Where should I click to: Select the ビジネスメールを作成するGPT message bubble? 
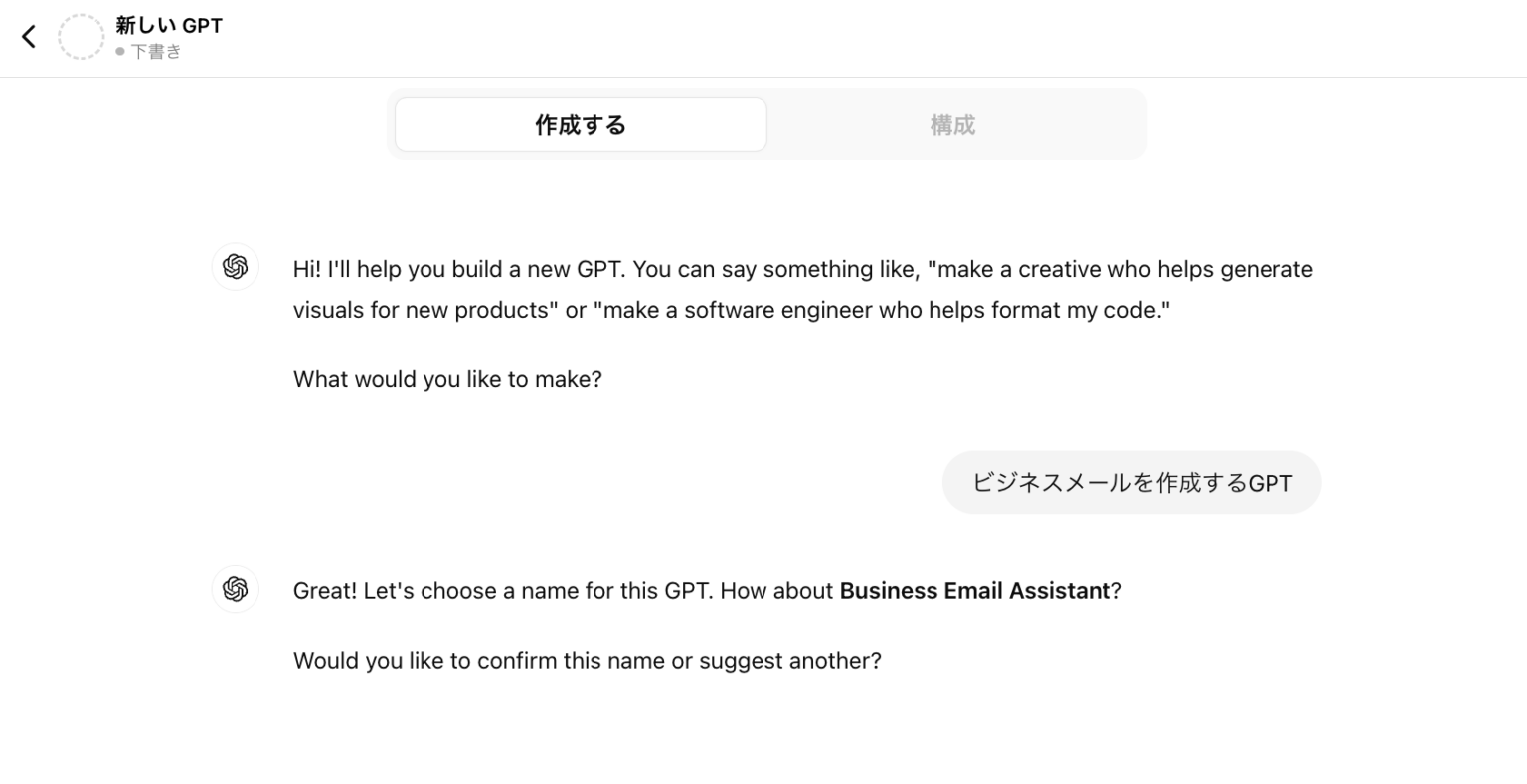(x=1131, y=483)
